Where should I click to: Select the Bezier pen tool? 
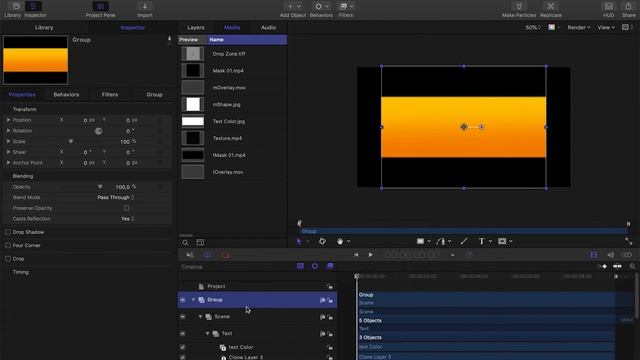click(x=440, y=241)
